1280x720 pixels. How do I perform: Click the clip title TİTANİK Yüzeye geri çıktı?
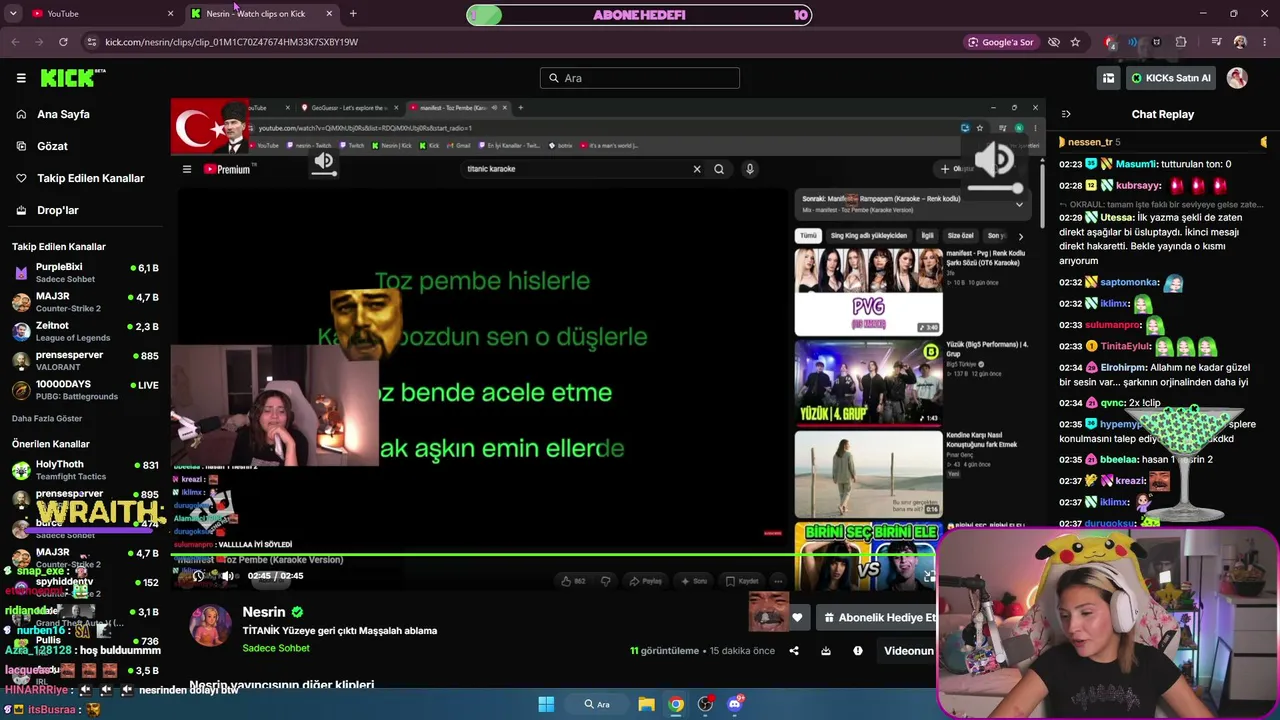tap(340, 631)
